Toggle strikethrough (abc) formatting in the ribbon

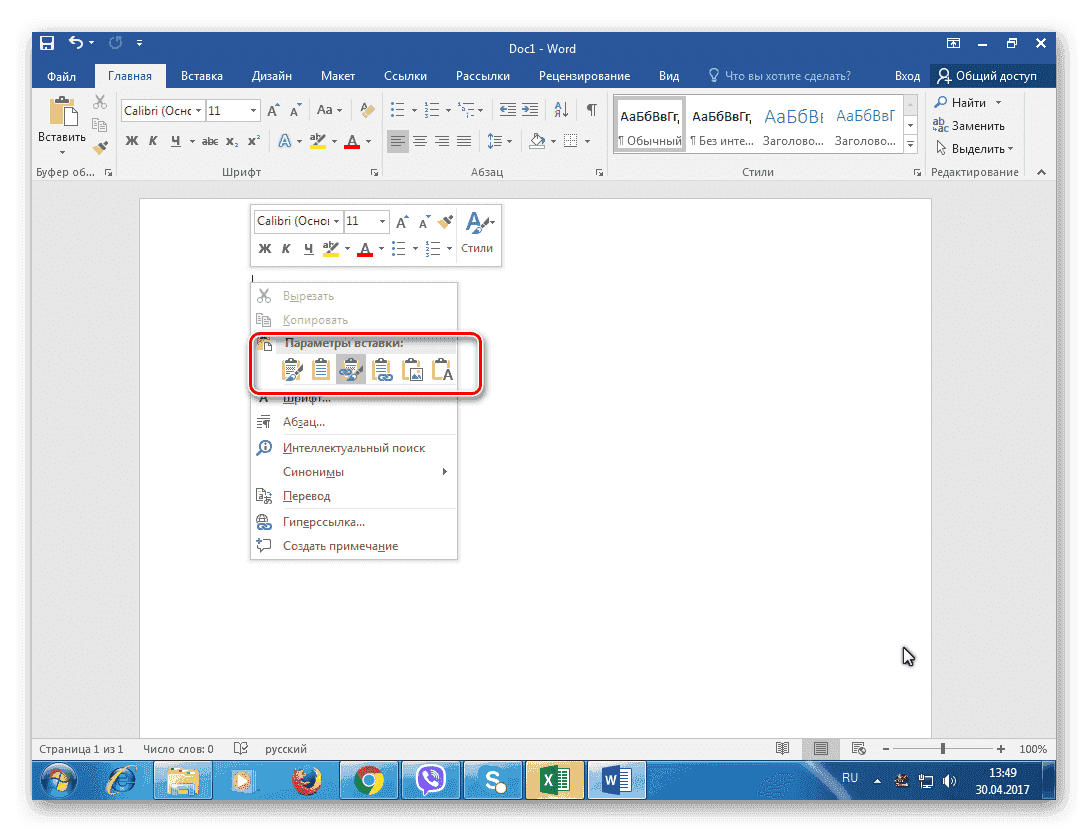(212, 141)
